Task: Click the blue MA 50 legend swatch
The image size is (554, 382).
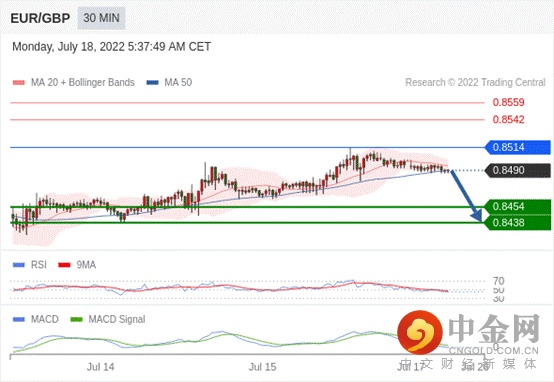Action: pyautogui.click(x=153, y=83)
